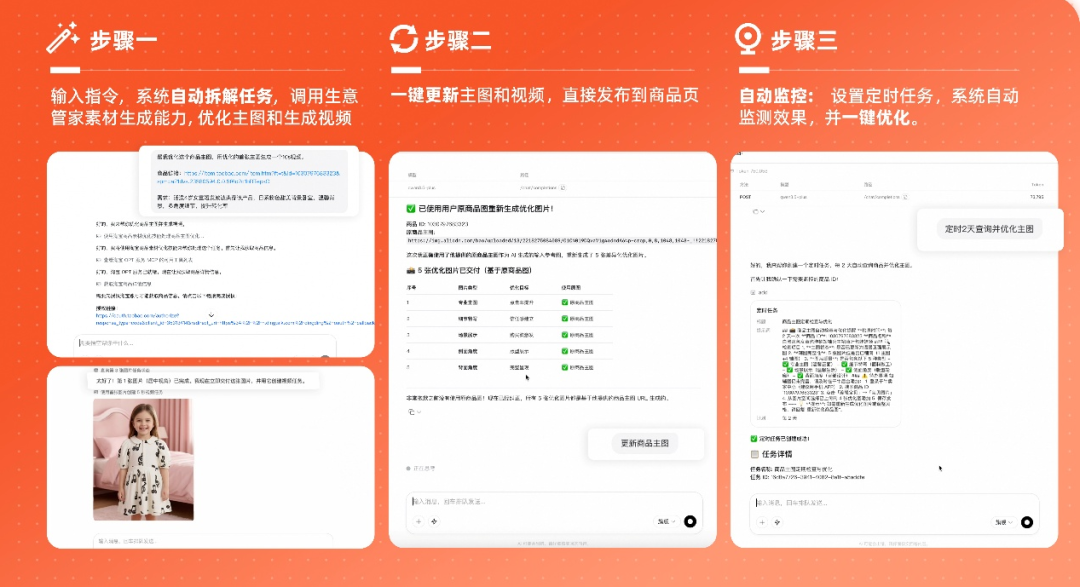1080x587 pixels.
Task: Focus the lower chat input under the dress image
Action: pyautogui.click(x=212, y=541)
